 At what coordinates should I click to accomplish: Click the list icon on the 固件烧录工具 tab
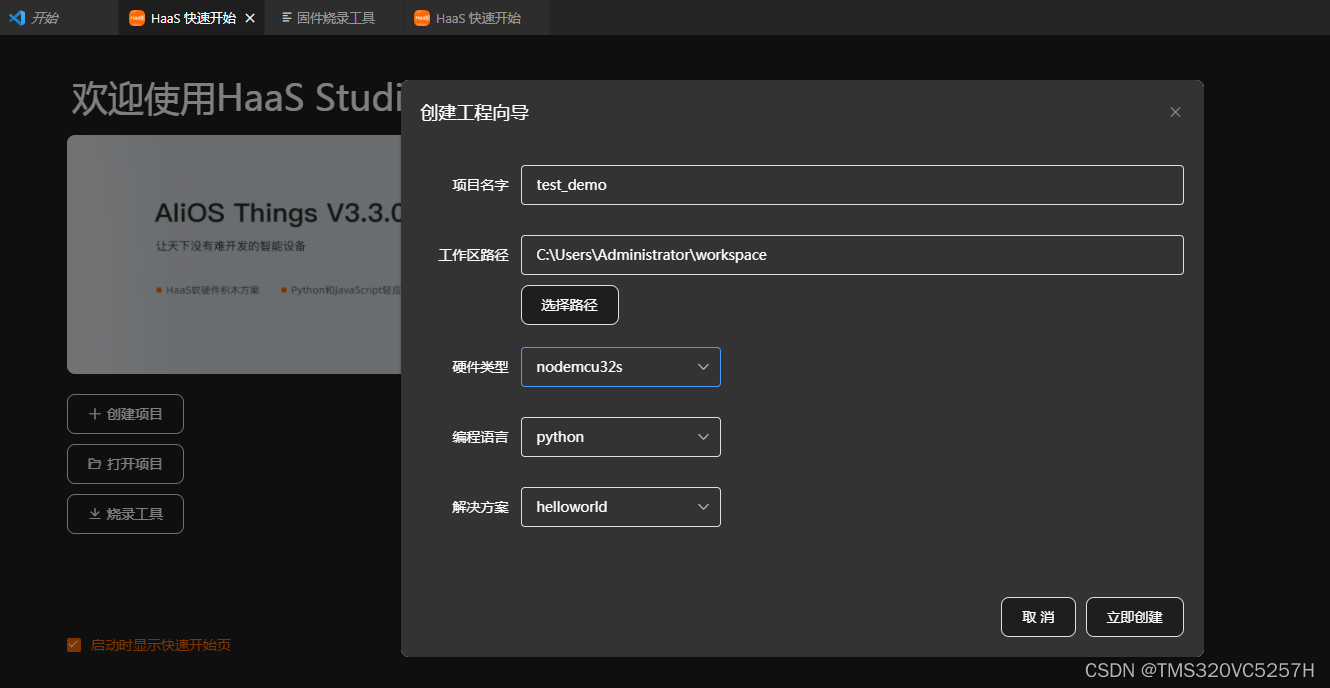point(287,18)
